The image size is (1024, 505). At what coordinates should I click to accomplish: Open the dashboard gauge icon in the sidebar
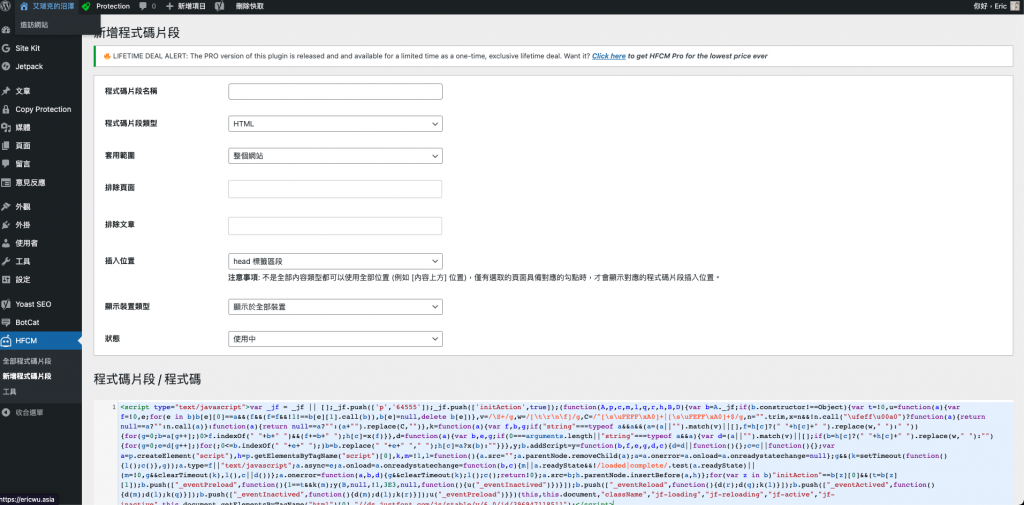[5, 30]
